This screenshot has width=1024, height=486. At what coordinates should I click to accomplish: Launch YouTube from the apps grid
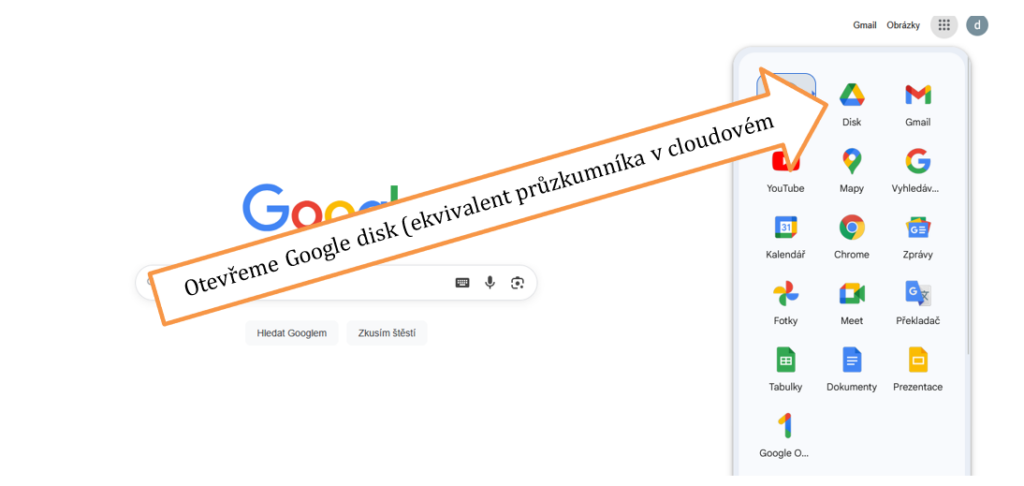786,170
